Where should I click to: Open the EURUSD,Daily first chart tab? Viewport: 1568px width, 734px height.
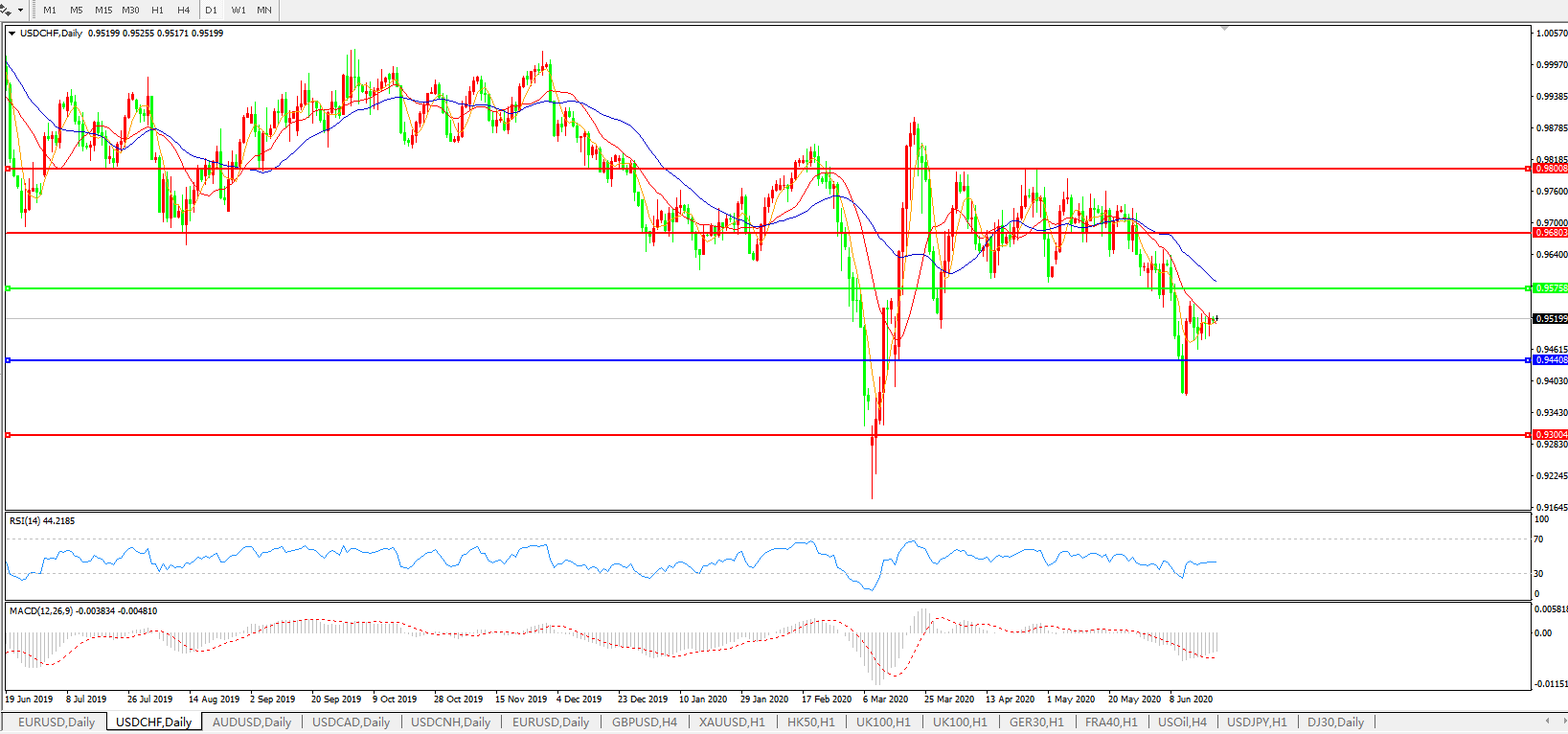tap(57, 723)
